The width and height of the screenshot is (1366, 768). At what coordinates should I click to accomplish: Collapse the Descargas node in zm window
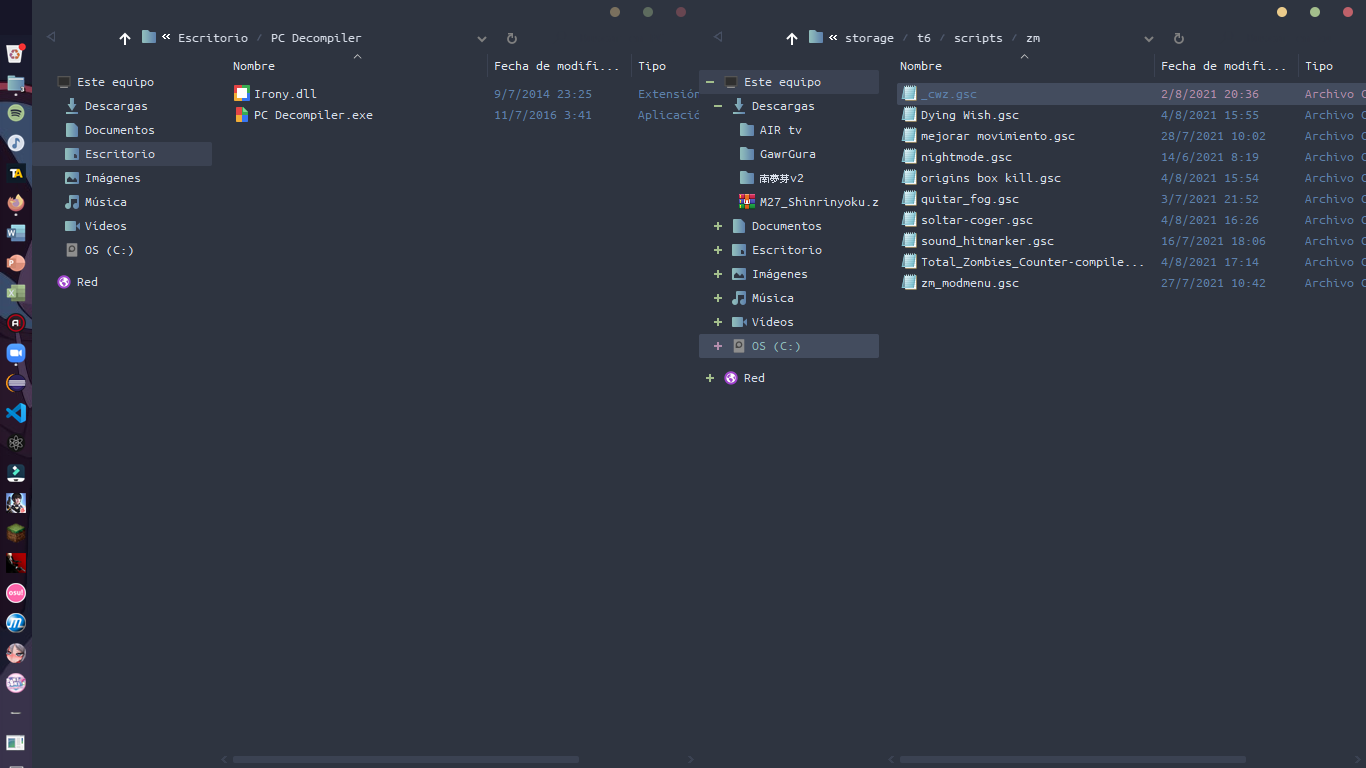(x=718, y=106)
